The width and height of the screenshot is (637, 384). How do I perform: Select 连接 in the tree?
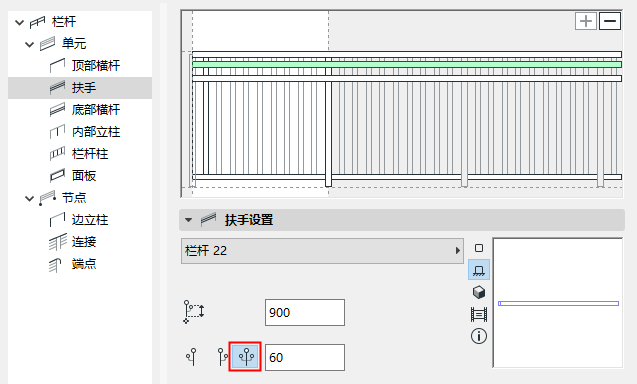(x=84, y=242)
